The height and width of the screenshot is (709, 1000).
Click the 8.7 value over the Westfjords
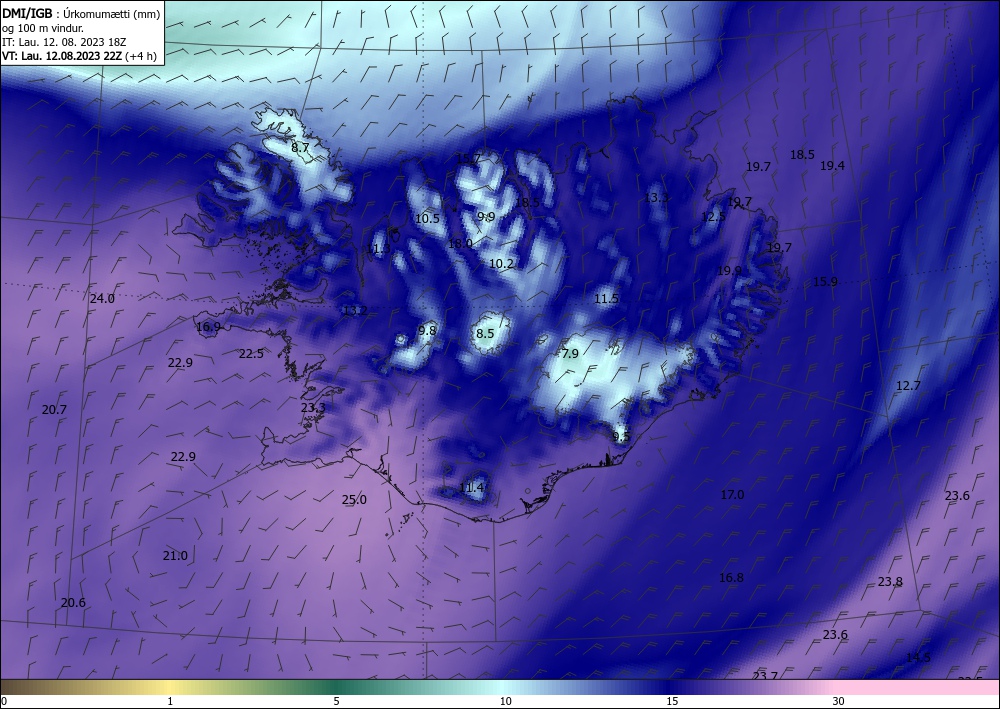point(300,147)
